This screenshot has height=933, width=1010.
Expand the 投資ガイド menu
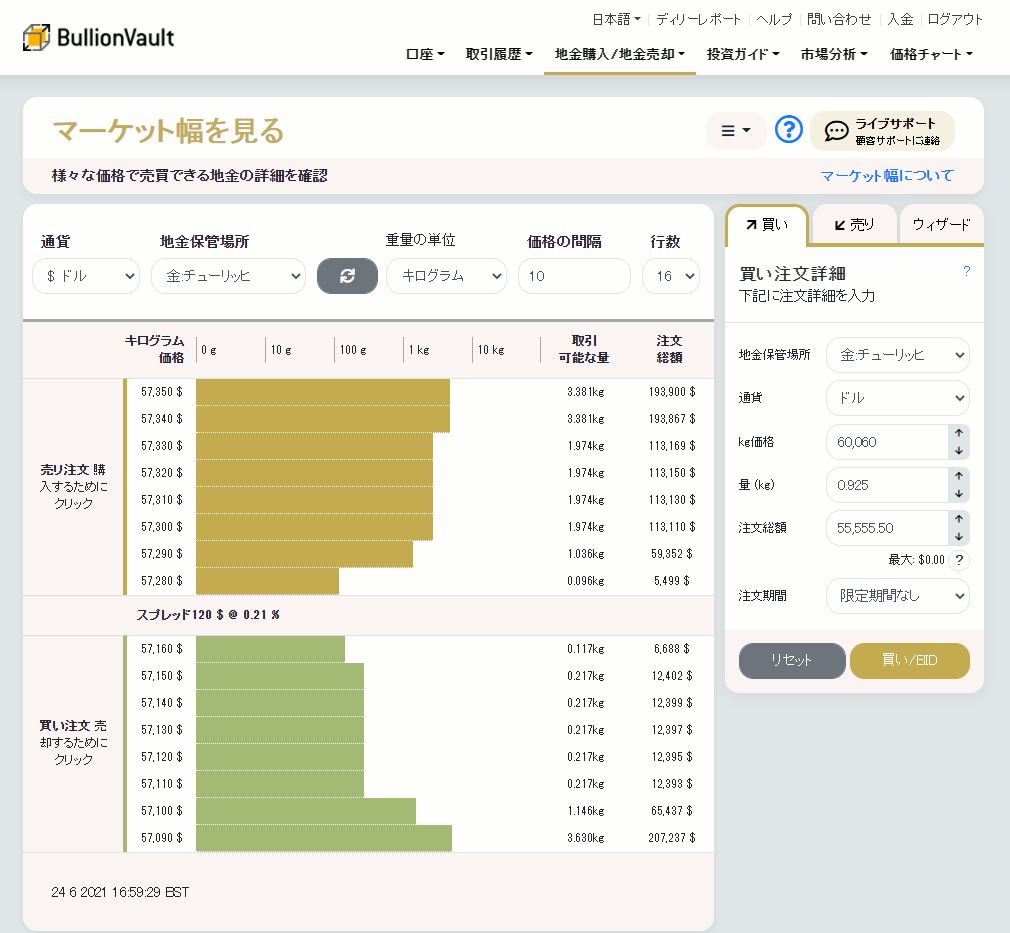743,54
